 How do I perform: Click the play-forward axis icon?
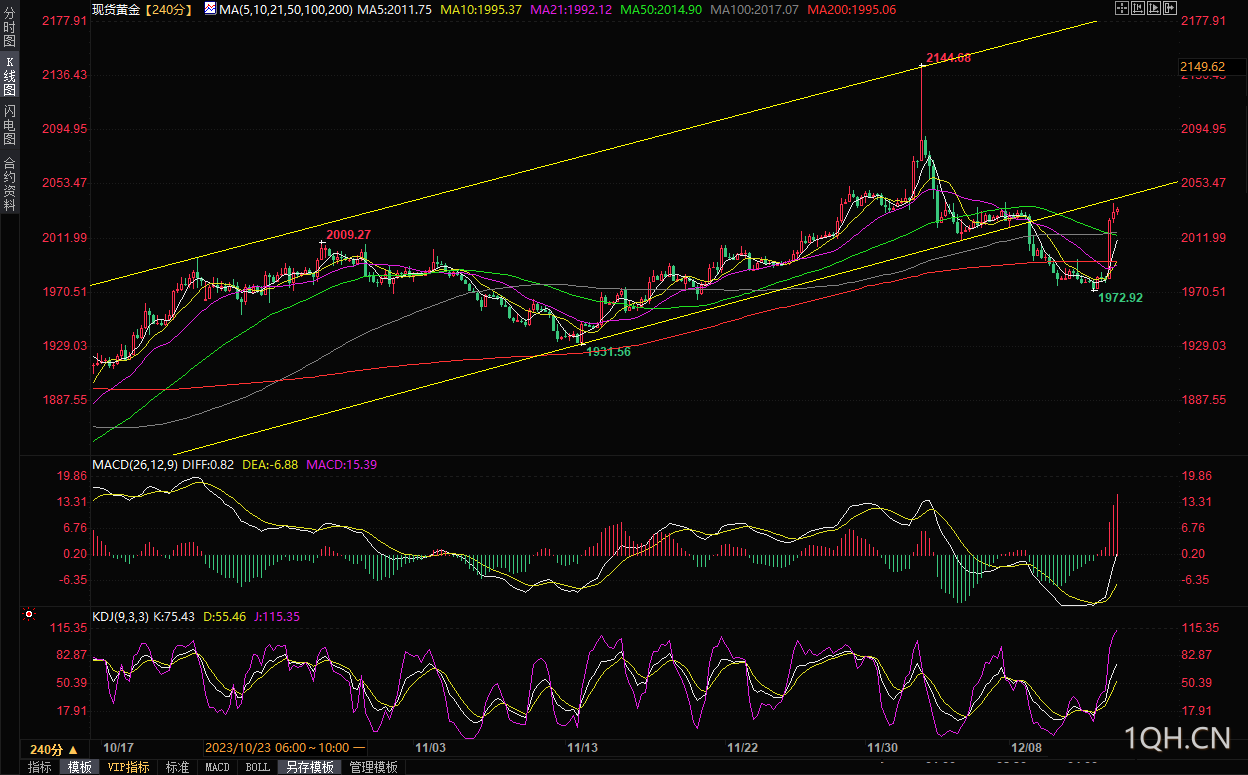(x=1154, y=8)
